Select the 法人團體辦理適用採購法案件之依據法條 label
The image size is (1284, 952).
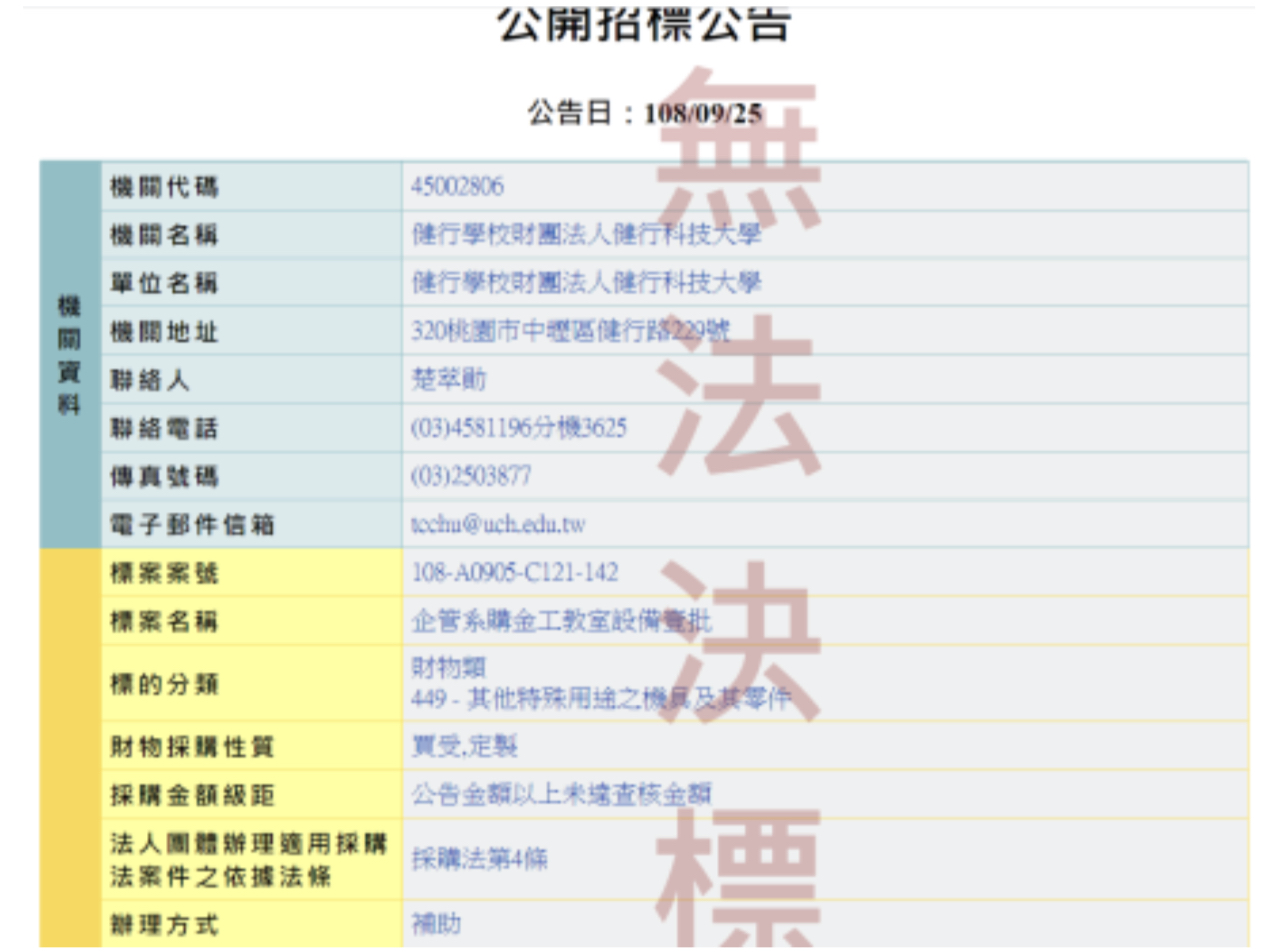pos(249,860)
